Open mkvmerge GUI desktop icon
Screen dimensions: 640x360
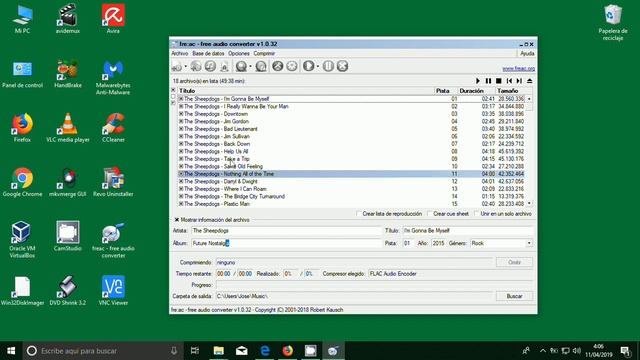pos(68,182)
